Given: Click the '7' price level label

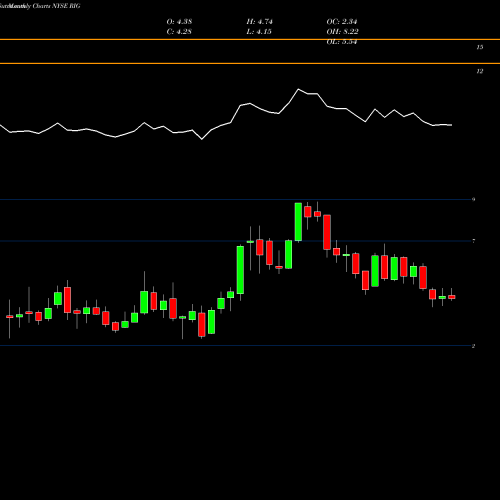Looking at the screenshot, I should click(x=473, y=241).
